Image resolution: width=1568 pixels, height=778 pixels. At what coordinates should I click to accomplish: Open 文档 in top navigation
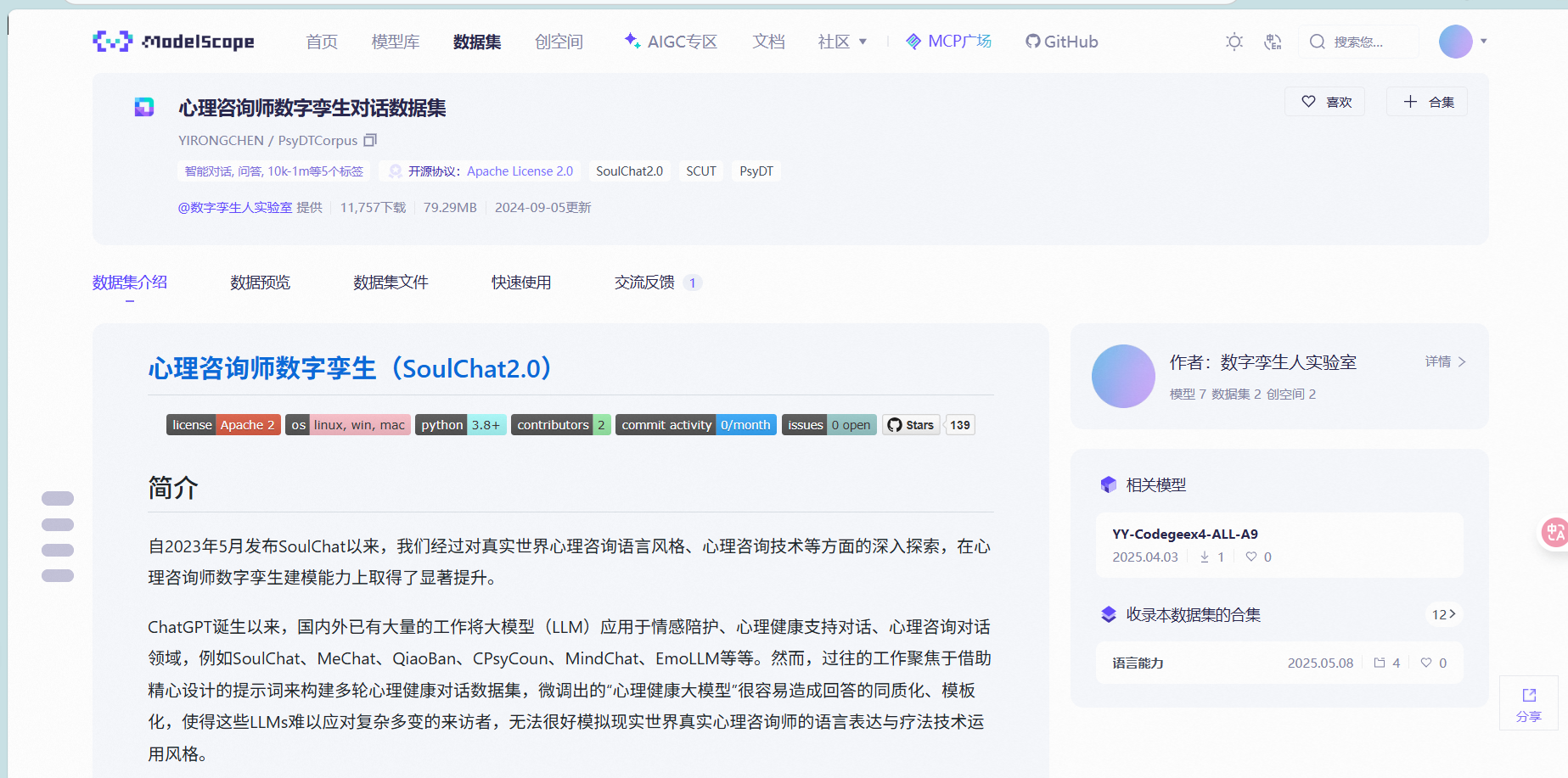pyautogui.click(x=768, y=42)
